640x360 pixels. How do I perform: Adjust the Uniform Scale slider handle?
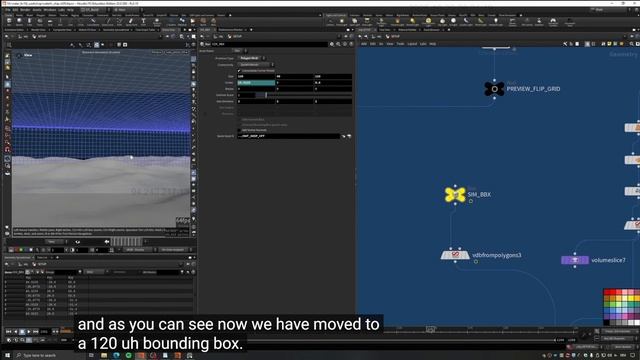tap(266, 95)
